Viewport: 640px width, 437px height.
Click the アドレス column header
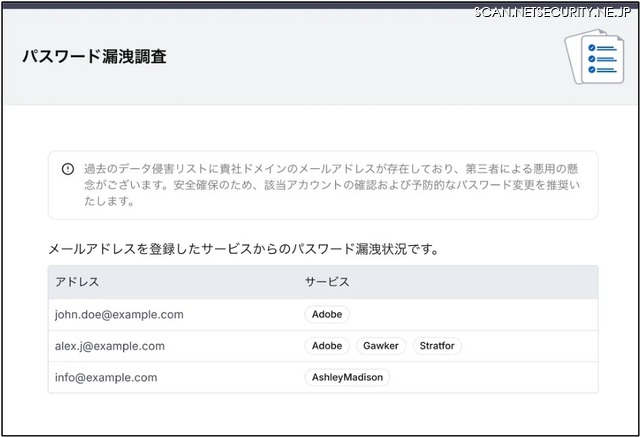pos(77,282)
